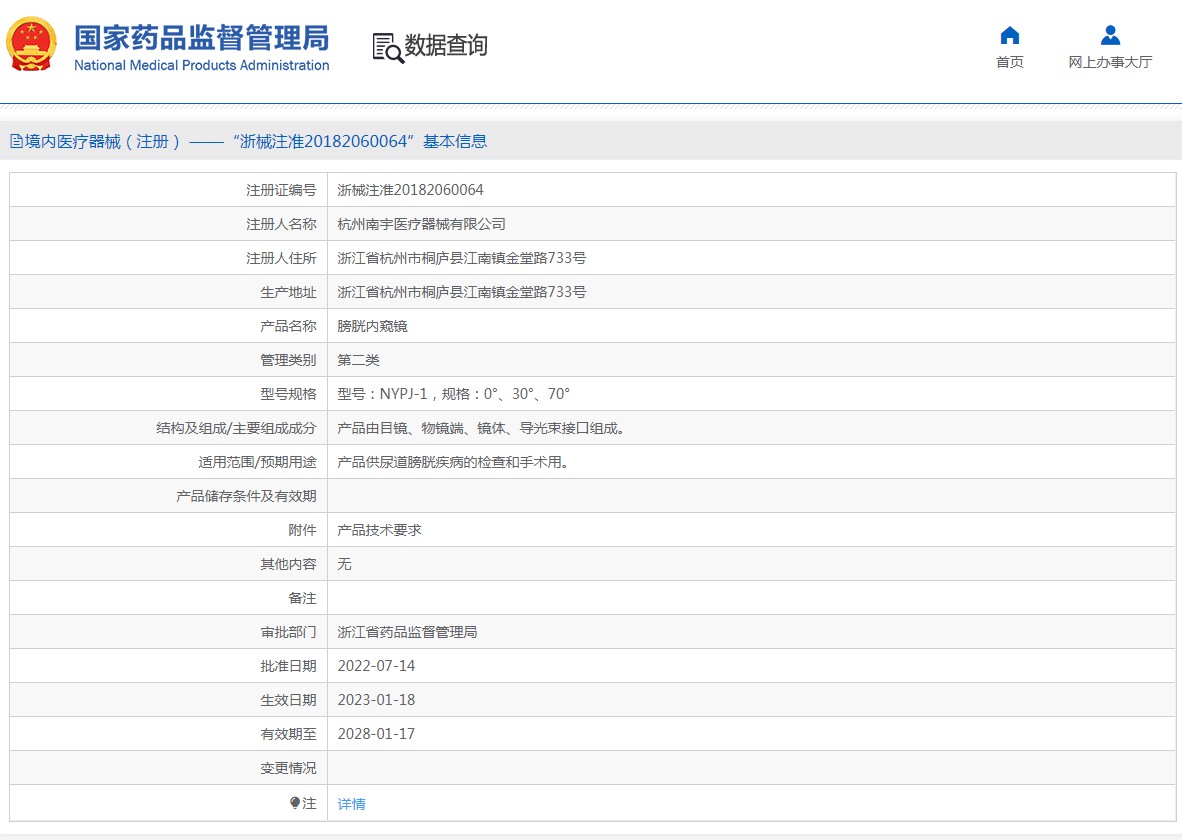Open the home page via house icon
The image size is (1182, 840).
1009,35
